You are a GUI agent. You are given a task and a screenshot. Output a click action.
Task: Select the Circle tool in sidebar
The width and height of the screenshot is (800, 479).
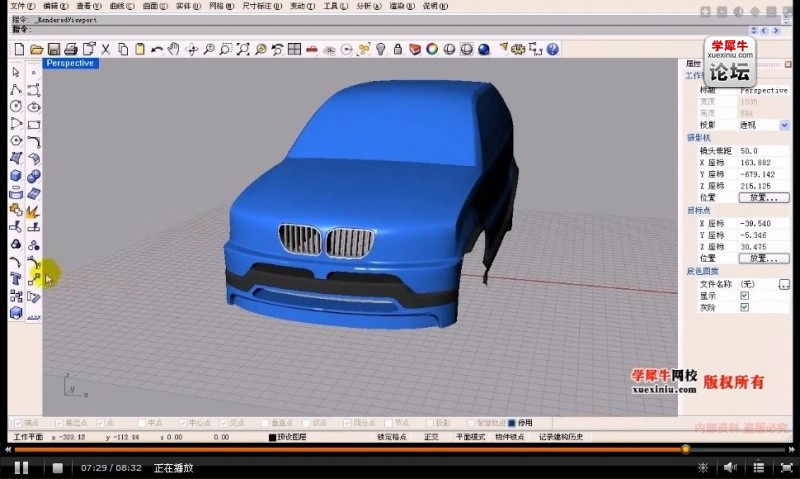click(x=16, y=106)
